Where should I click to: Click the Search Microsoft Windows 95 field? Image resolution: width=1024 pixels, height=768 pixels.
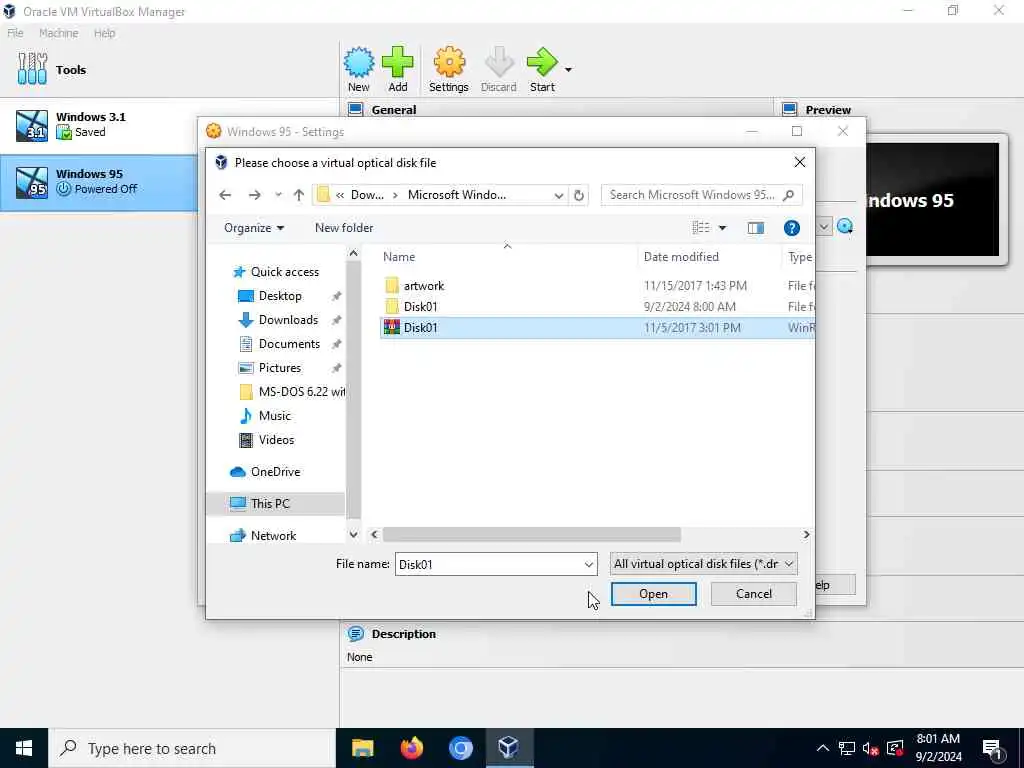point(701,195)
